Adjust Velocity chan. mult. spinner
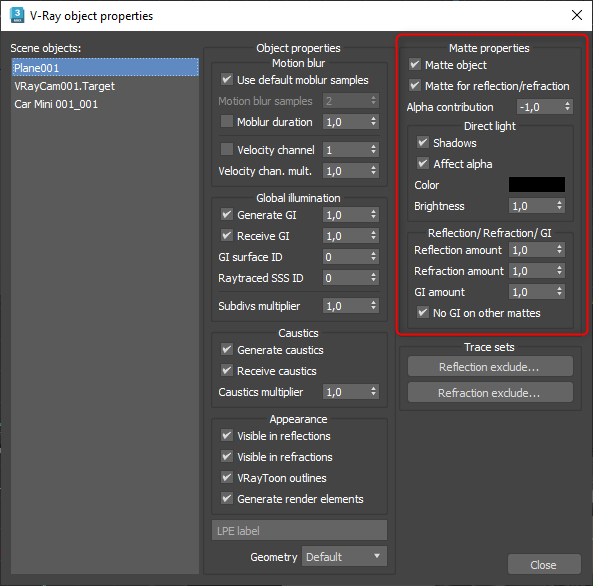This screenshot has width=593, height=586. tap(373, 171)
